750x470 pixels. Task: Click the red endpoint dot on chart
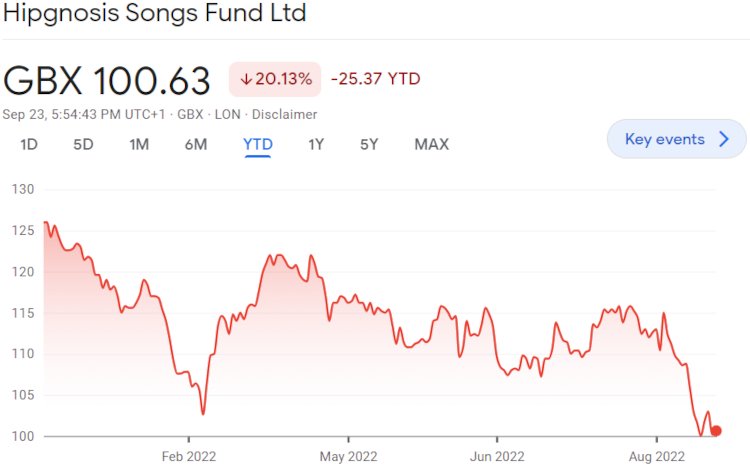tap(716, 431)
